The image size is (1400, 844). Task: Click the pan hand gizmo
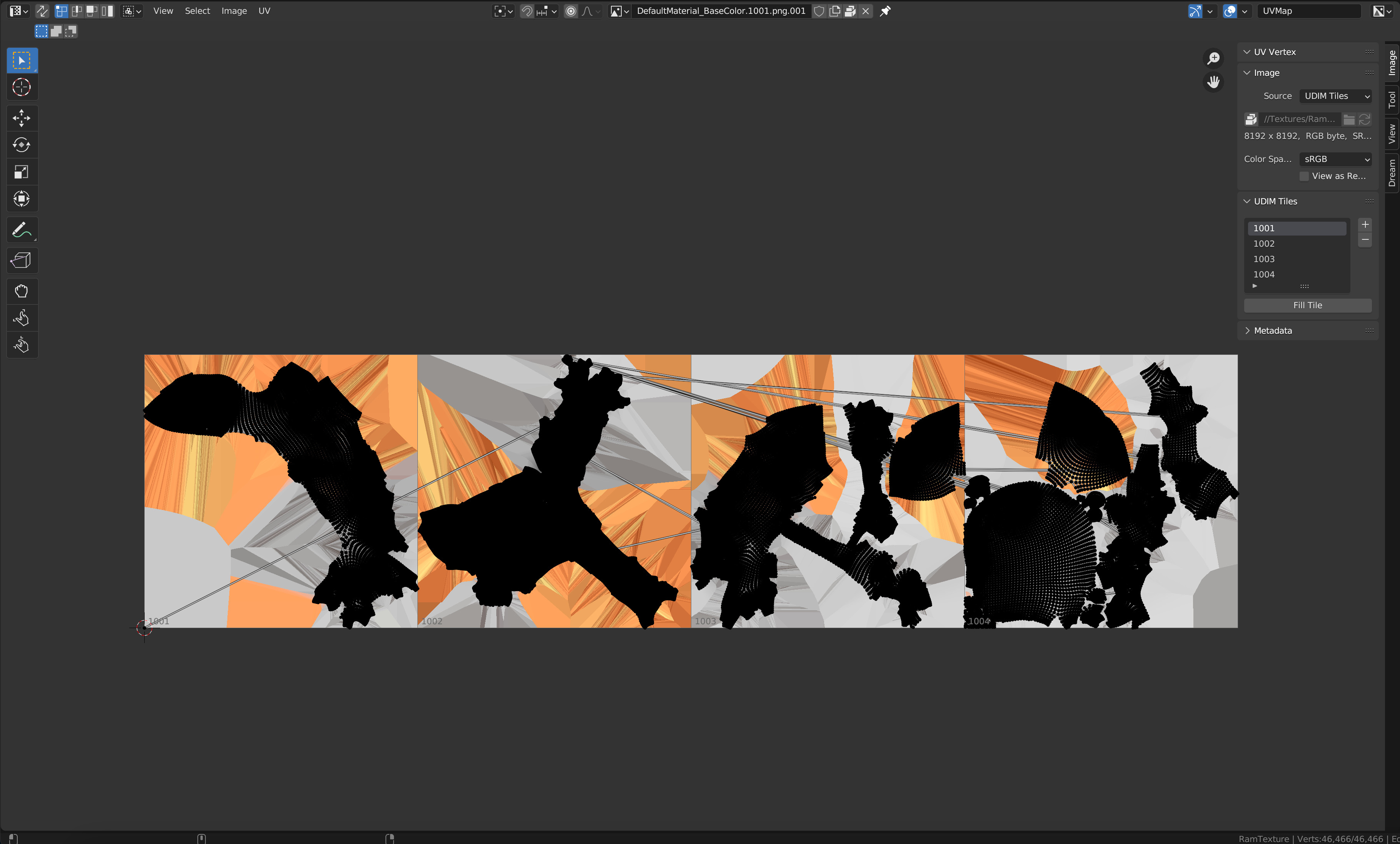1213,82
